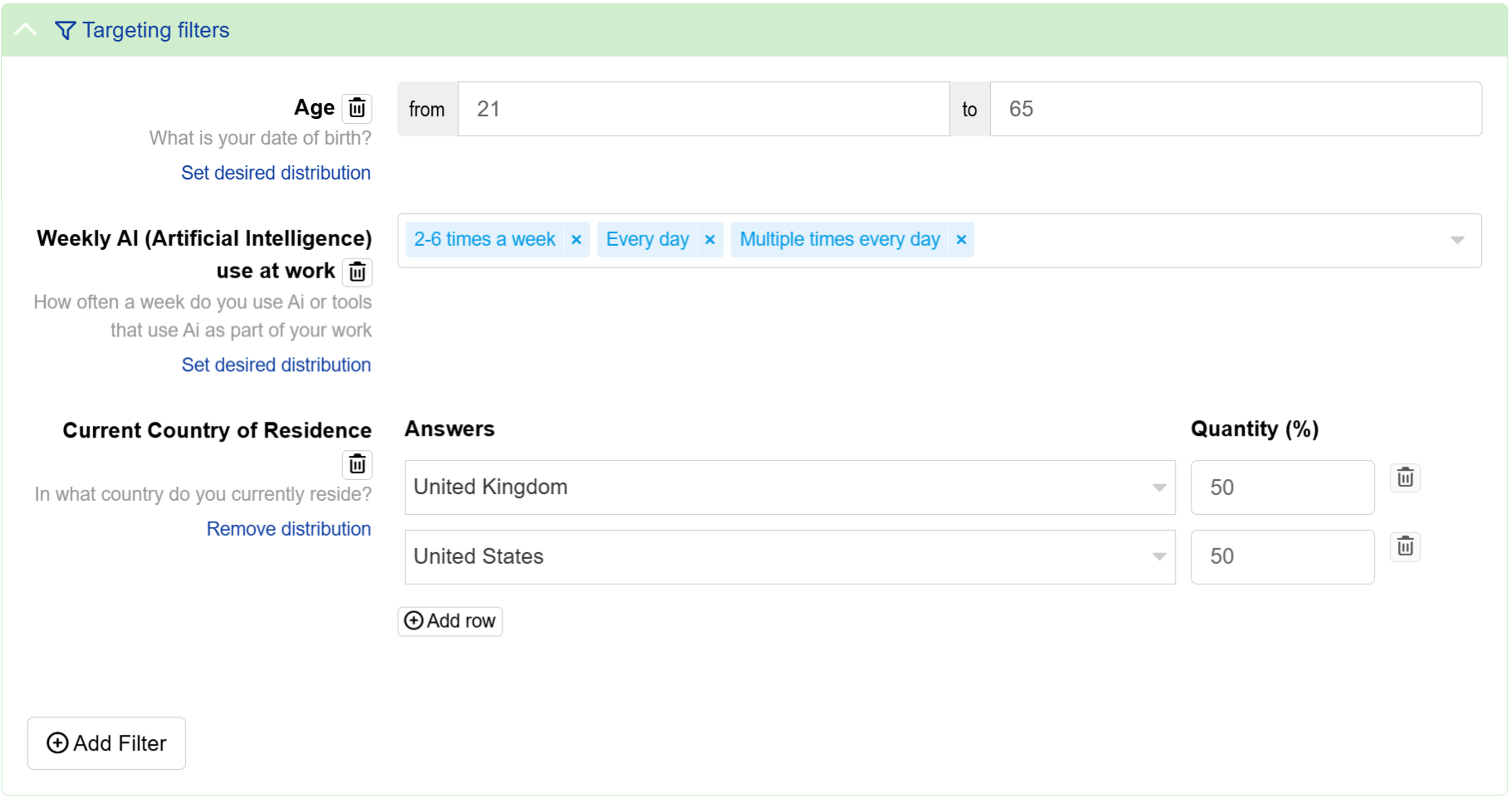Remove the United States row

(x=1404, y=547)
